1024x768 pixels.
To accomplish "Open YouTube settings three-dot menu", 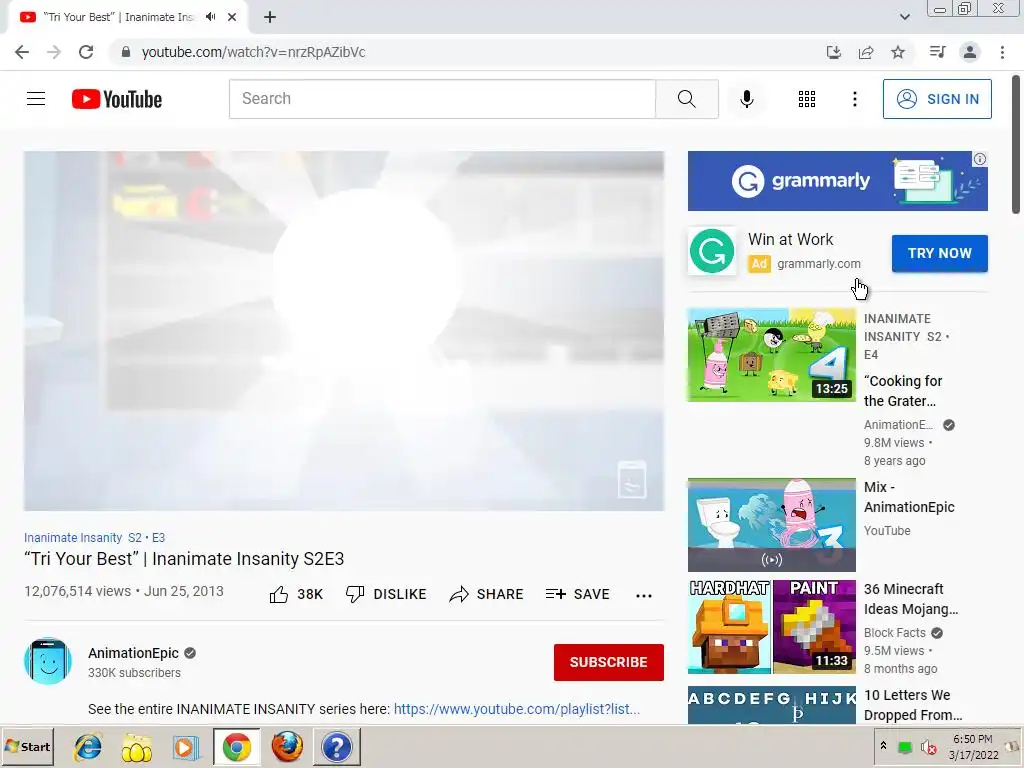I will tap(854, 99).
